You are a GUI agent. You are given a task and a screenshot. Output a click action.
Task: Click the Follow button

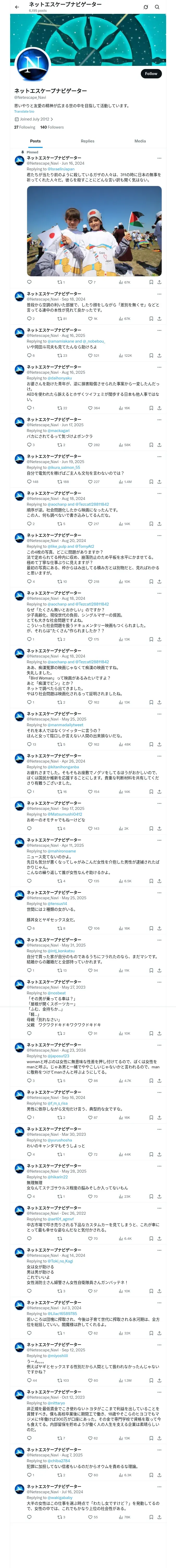click(150, 74)
